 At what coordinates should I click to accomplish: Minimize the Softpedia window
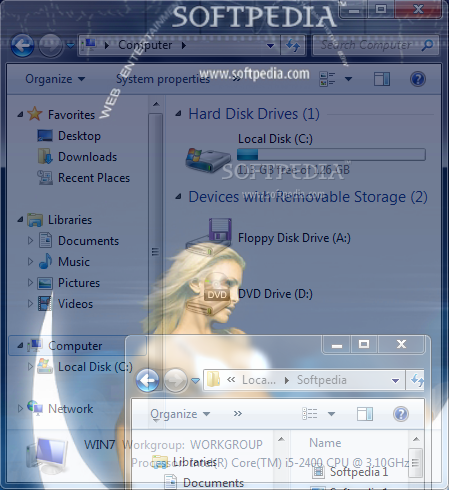pos(337,344)
